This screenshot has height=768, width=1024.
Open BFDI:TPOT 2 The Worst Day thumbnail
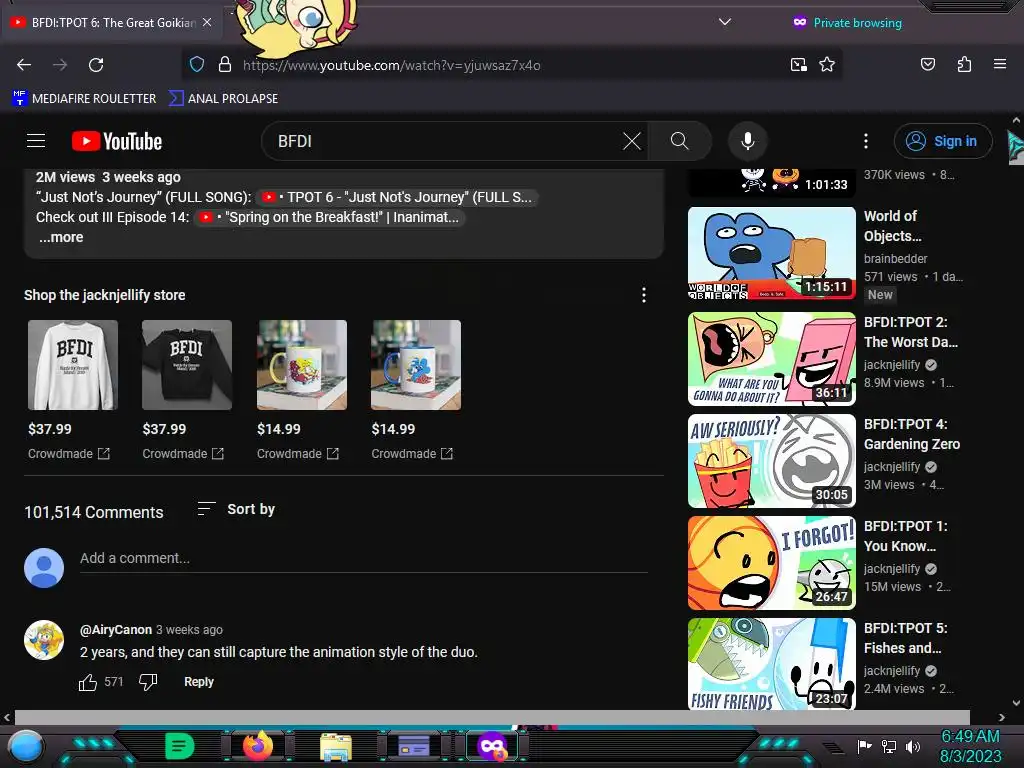pos(772,359)
